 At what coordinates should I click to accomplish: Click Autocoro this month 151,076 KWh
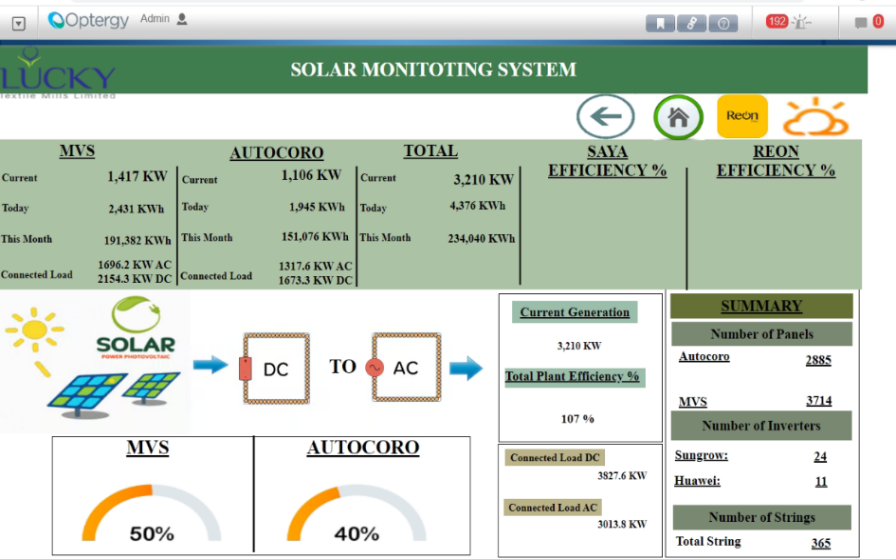(315, 237)
